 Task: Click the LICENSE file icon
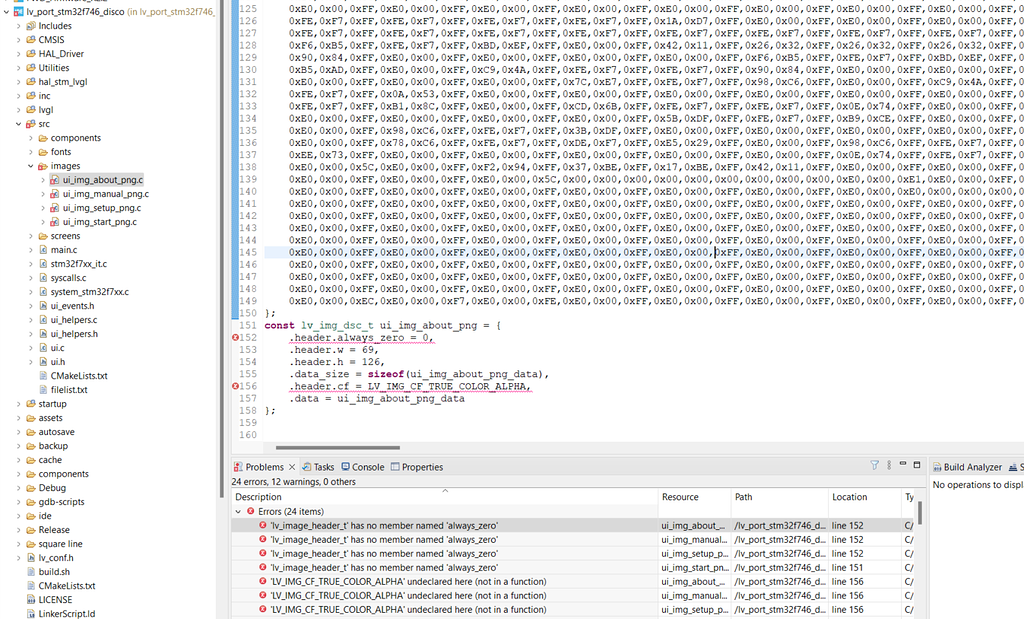(x=29, y=600)
